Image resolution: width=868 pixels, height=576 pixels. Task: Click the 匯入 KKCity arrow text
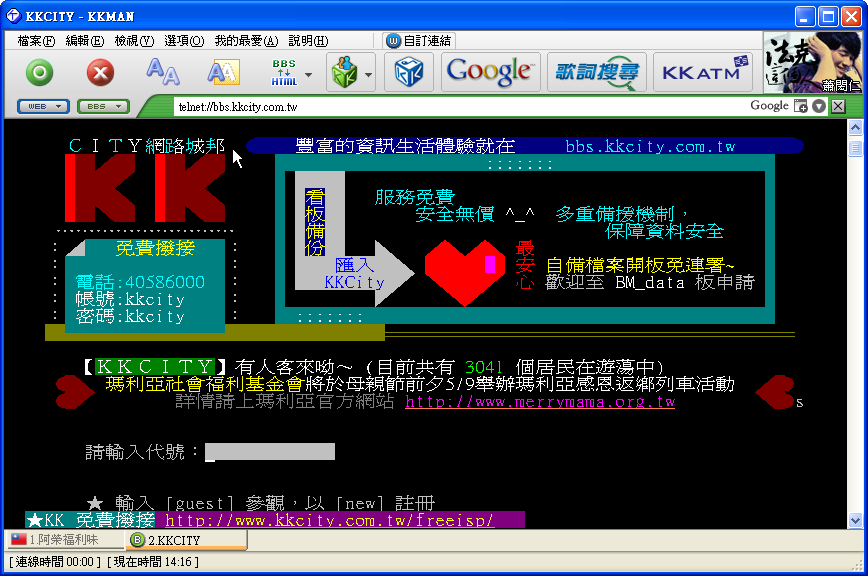(x=354, y=273)
